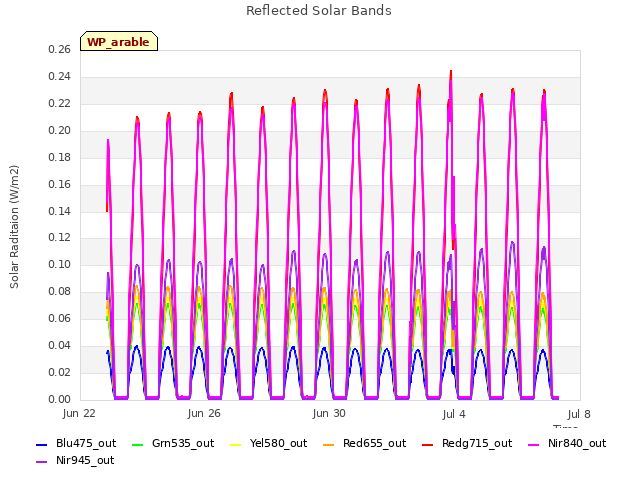Image resolution: width=640 pixels, height=480 pixels.
Task: Click the purple Nir945_out legend swatch
Action: (x=42, y=462)
